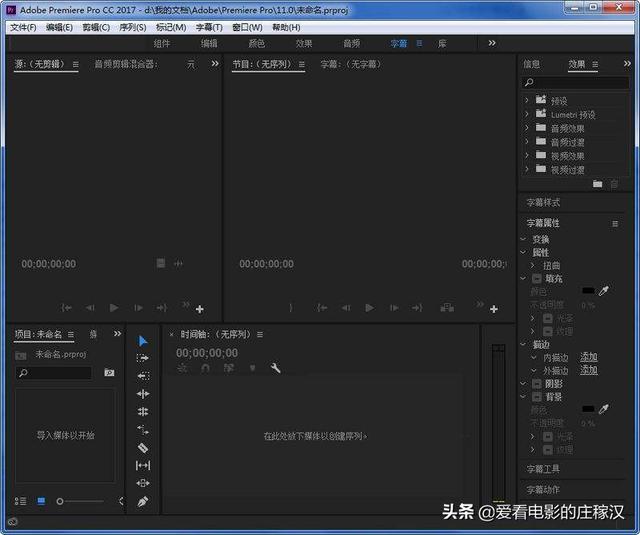This screenshot has height=535, width=640.
Task: Expand the 音频效果 folder
Action: click(x=527, y=128)
